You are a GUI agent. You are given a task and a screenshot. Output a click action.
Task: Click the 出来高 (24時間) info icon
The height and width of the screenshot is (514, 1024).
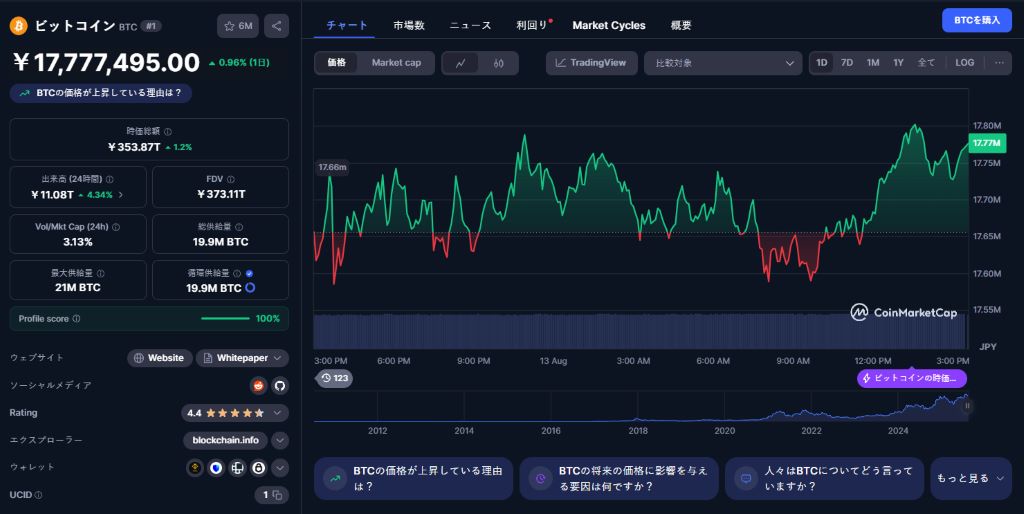point(110,180)
